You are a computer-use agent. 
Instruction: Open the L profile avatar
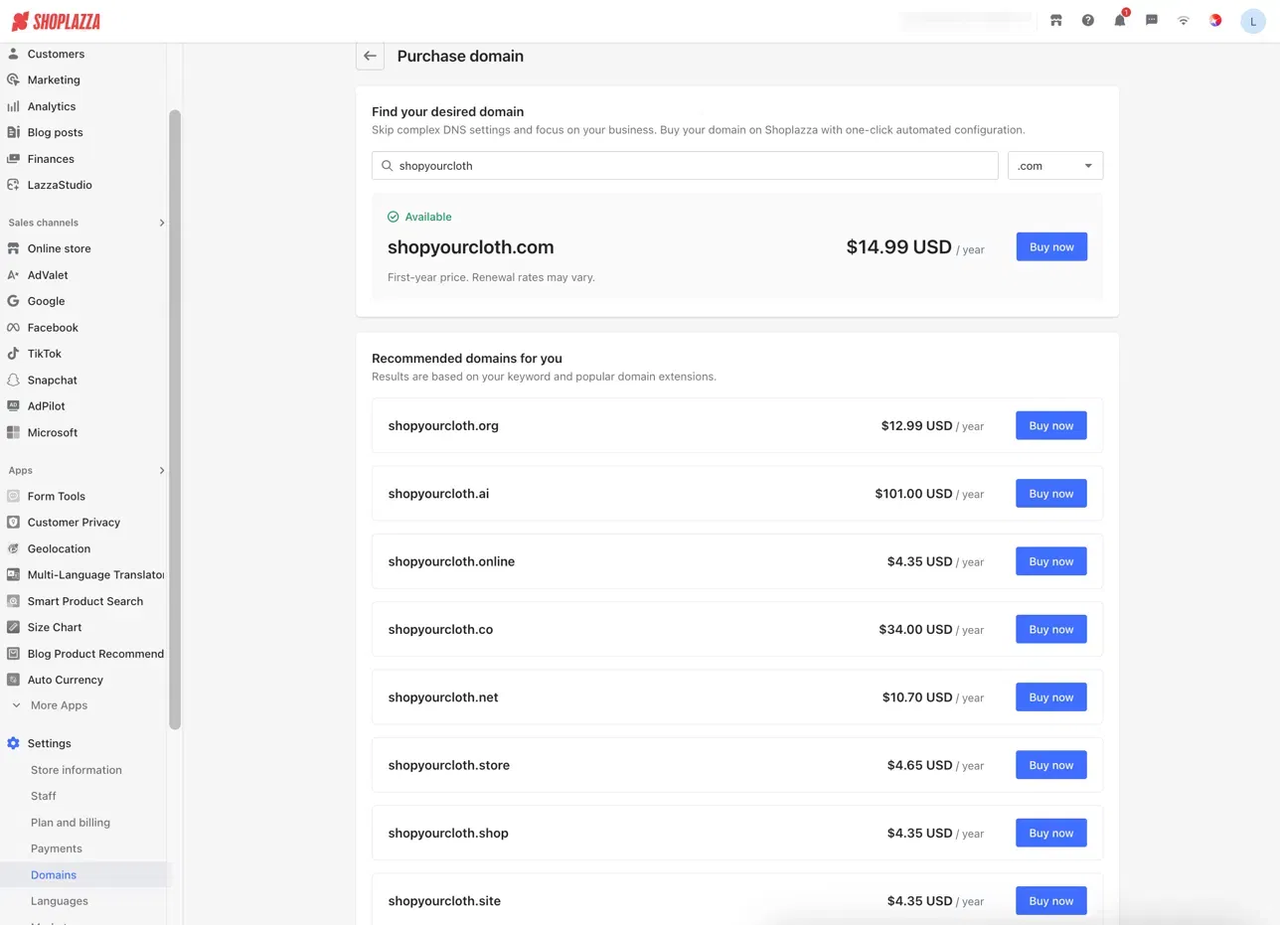1253,21
